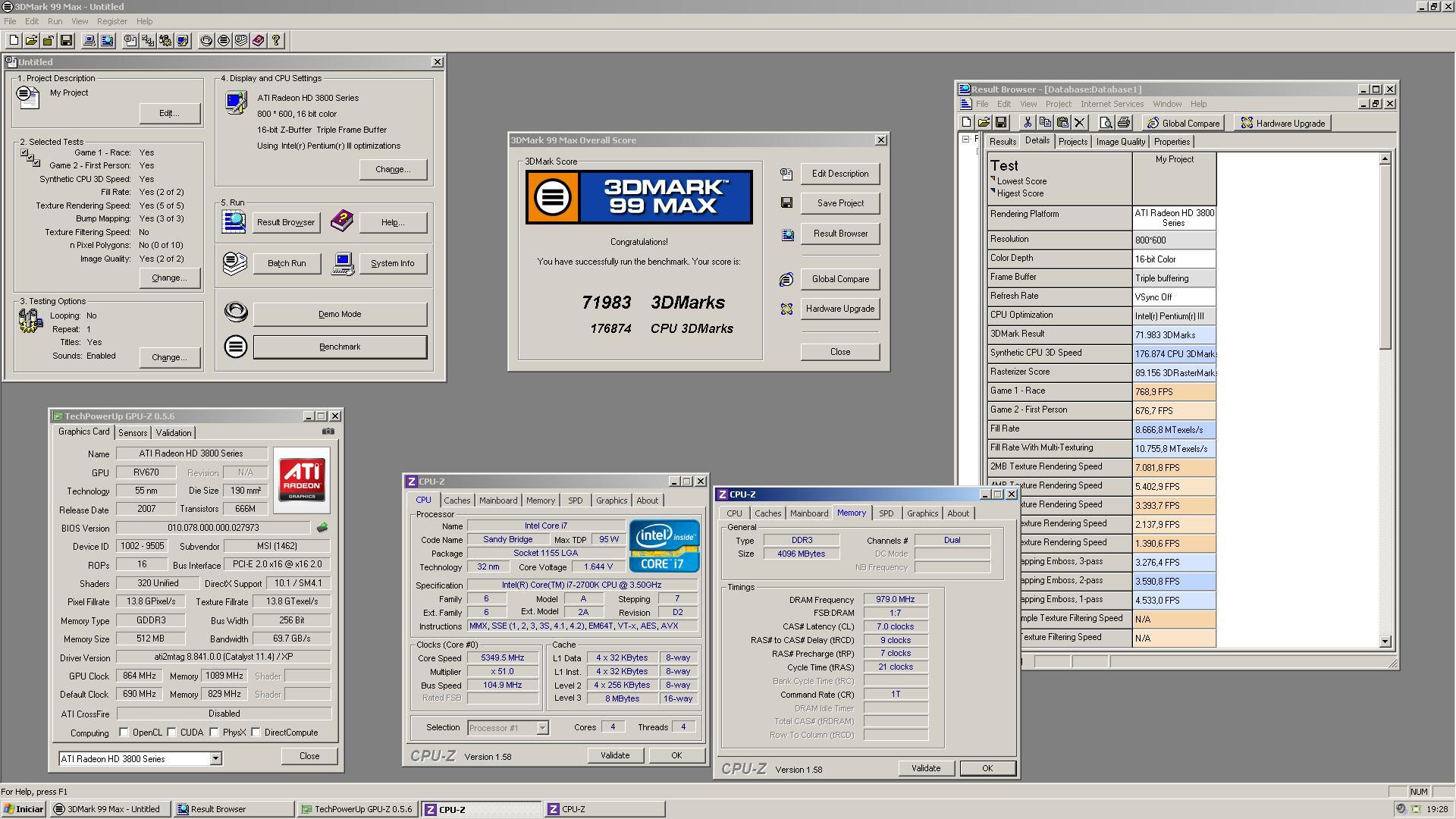Click the Selected Tests checkmarks toolbar icon

click(148, 41)
